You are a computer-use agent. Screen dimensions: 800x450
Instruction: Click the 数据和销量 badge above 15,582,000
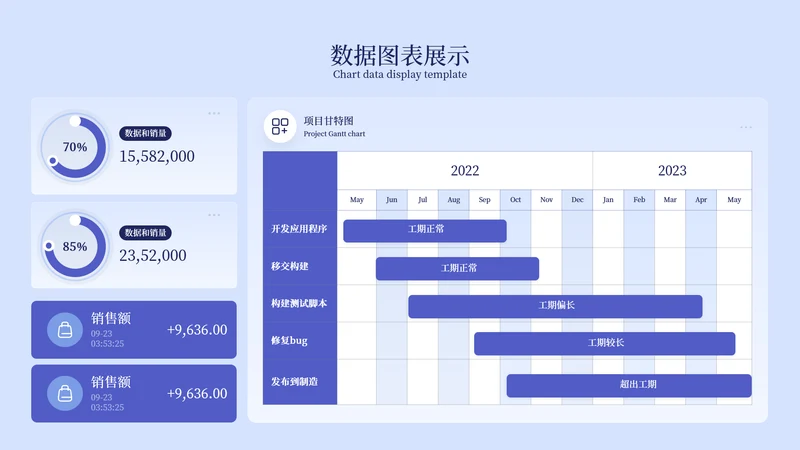coord(145,133)
